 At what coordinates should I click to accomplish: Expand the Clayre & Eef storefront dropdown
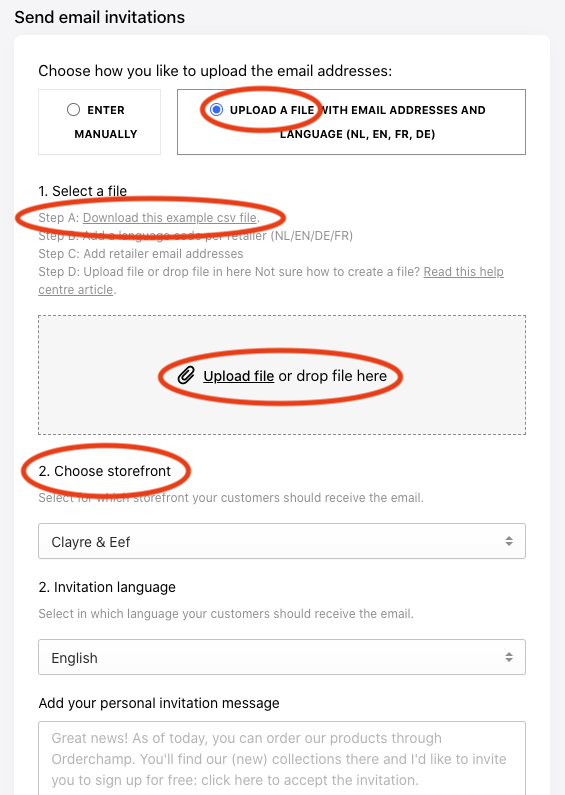tap(282, 541)
